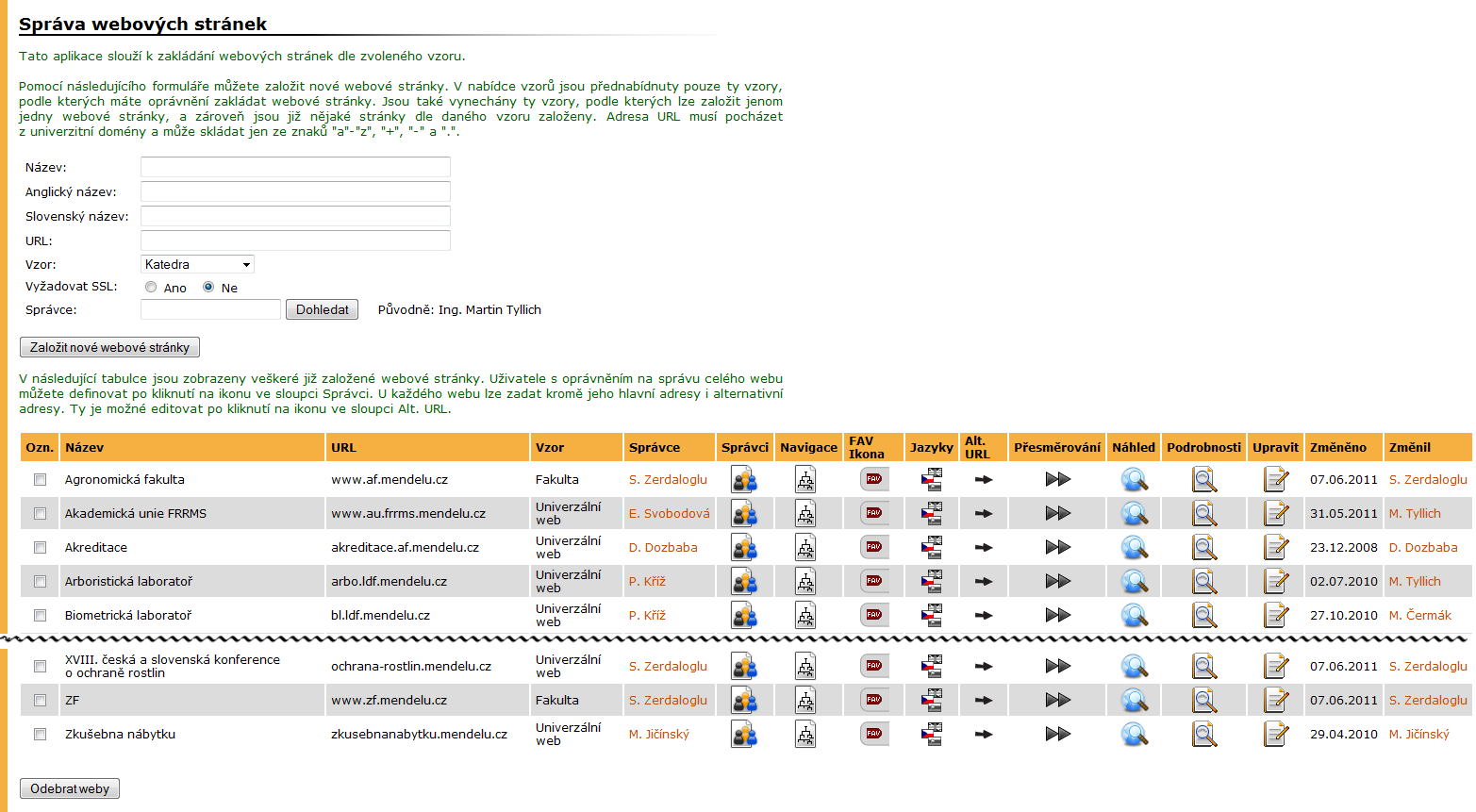The image size is (1476, 812).
Task: Open Přesměrování icon for Akademická unie FRRMS
Action: (1058, 514)
